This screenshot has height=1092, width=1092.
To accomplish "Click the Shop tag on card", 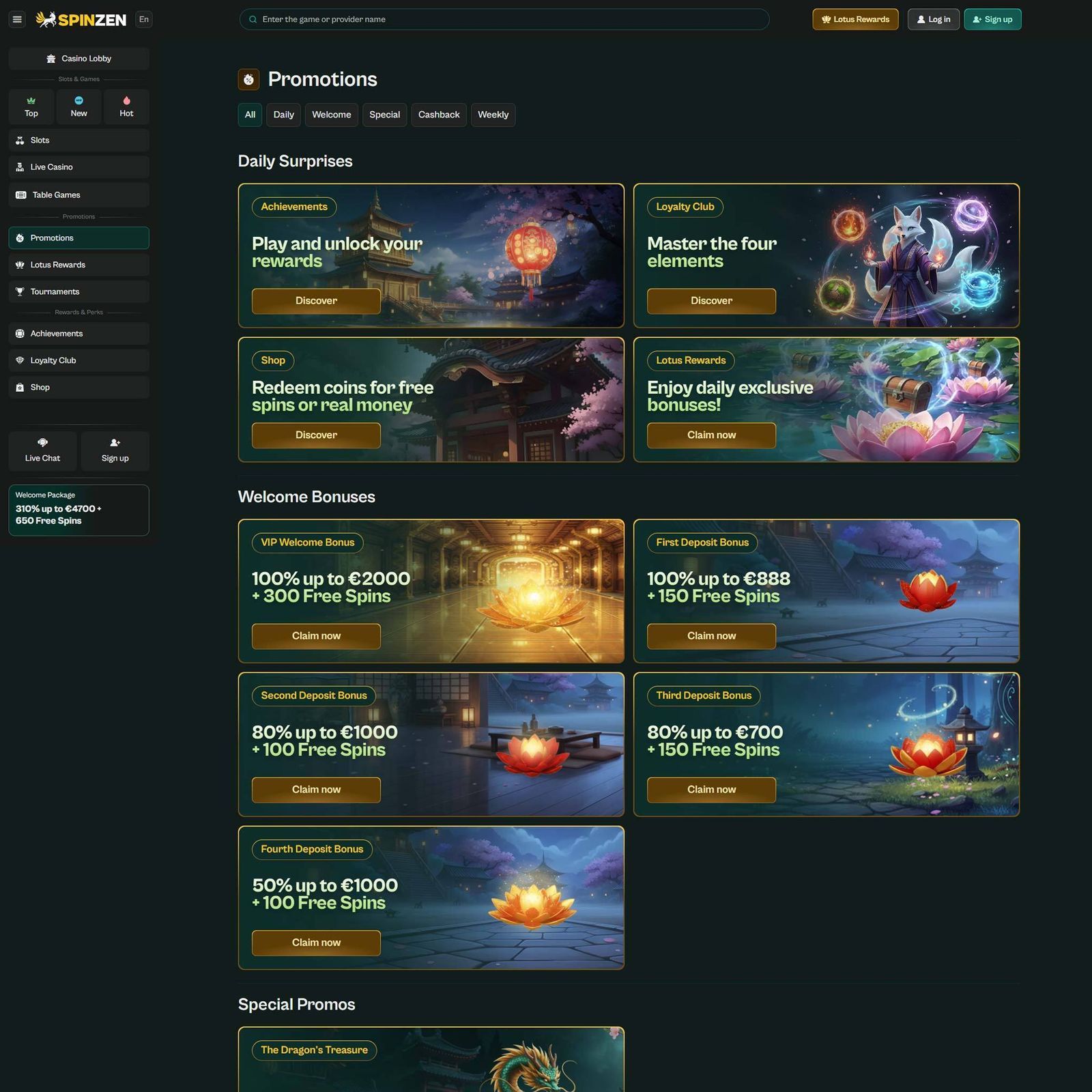I will coord(273,360).
